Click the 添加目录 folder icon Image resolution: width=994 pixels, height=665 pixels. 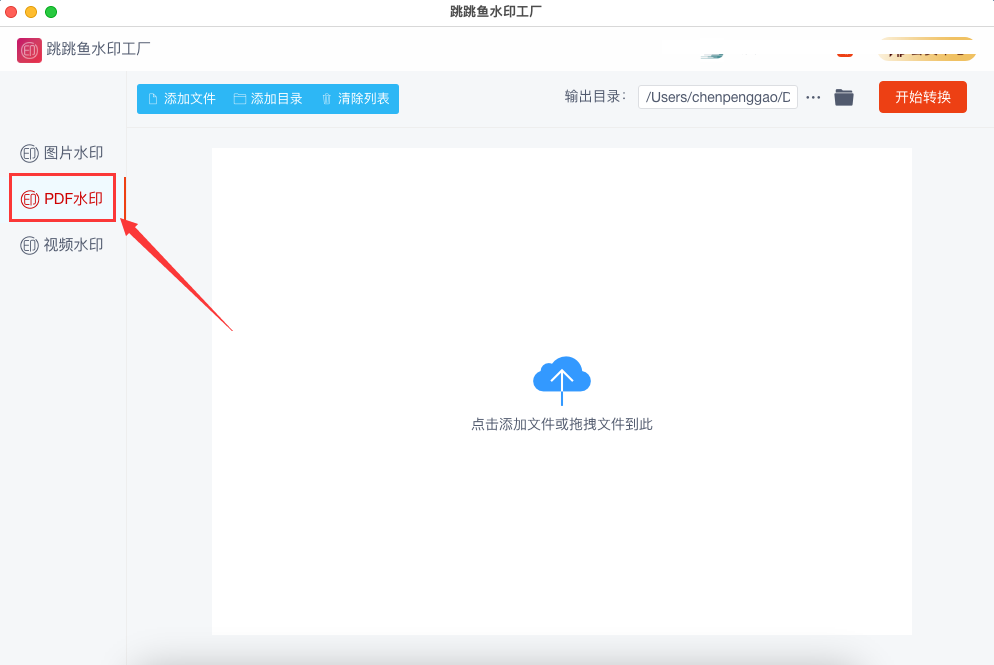coord(240,99)
